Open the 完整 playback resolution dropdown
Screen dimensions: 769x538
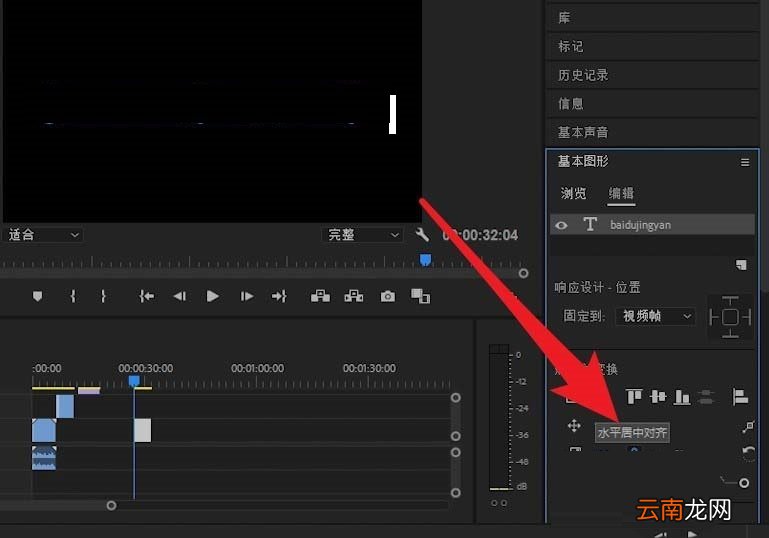[362, 235]
